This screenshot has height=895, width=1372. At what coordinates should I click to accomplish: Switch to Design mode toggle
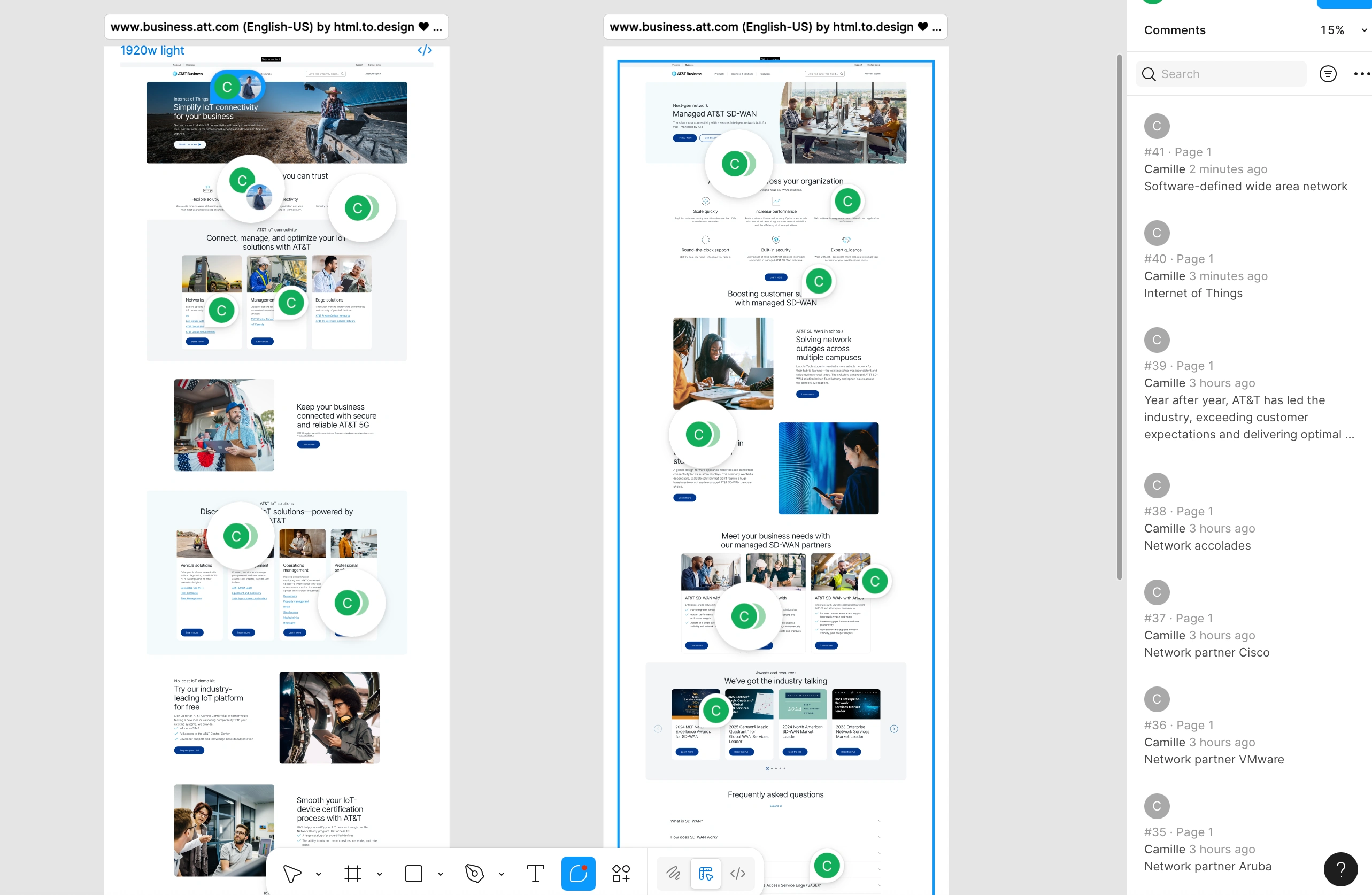coord(706,874)
